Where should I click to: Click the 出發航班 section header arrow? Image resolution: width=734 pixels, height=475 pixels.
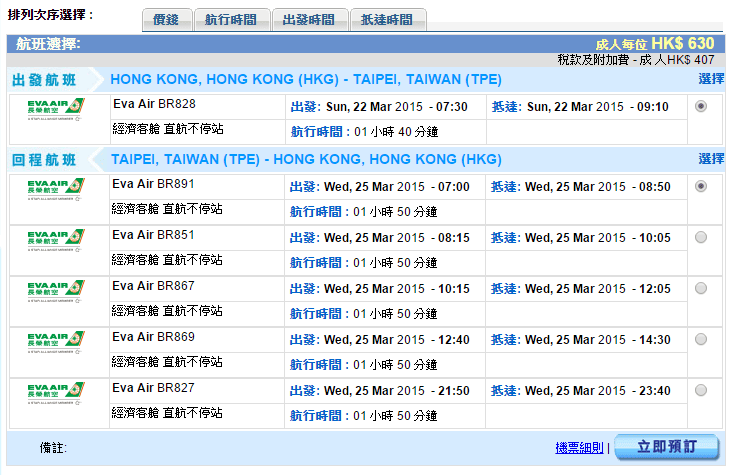[92, 80]
